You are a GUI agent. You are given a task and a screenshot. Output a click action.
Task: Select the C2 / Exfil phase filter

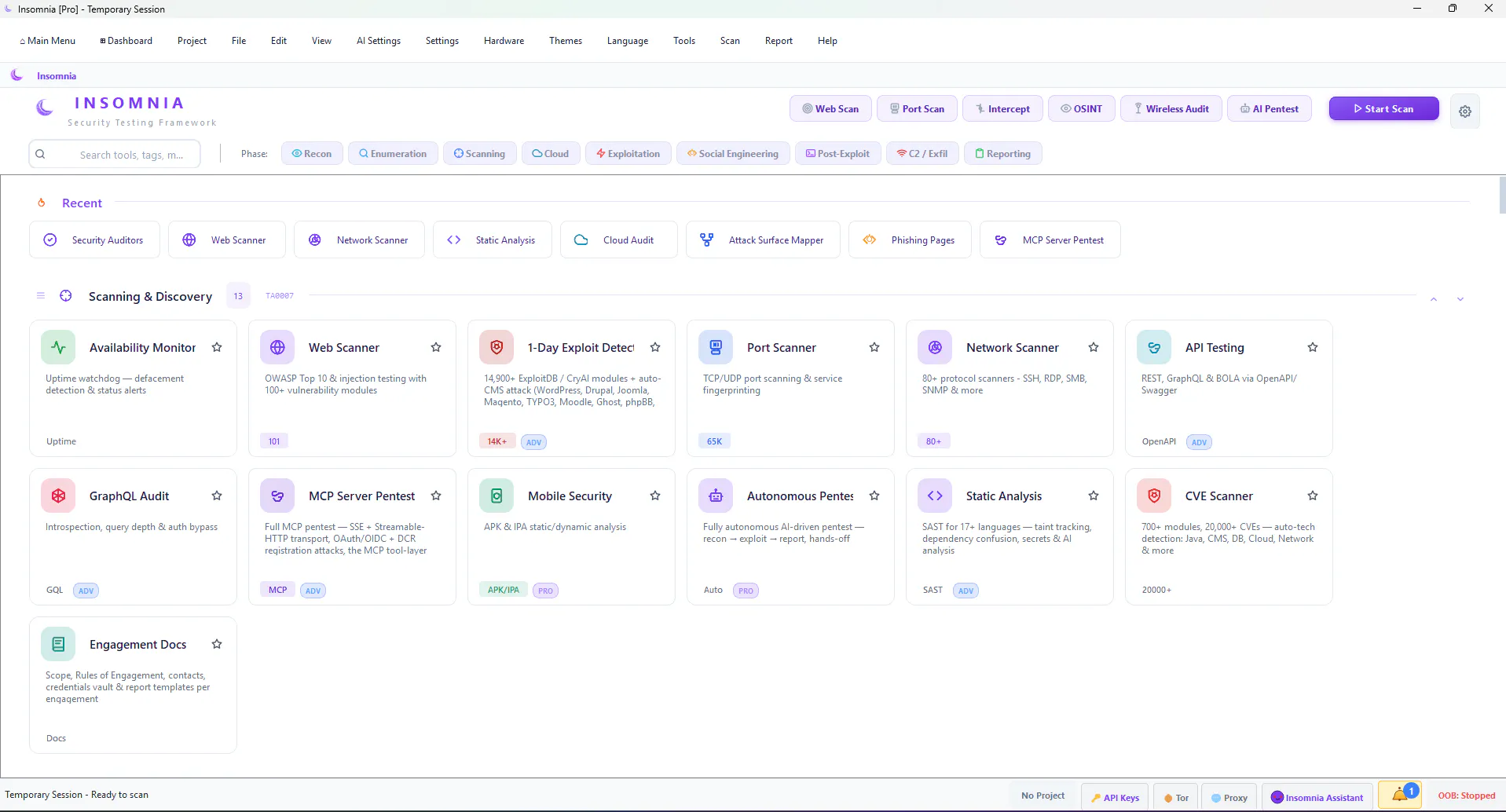tap(923, 154)
